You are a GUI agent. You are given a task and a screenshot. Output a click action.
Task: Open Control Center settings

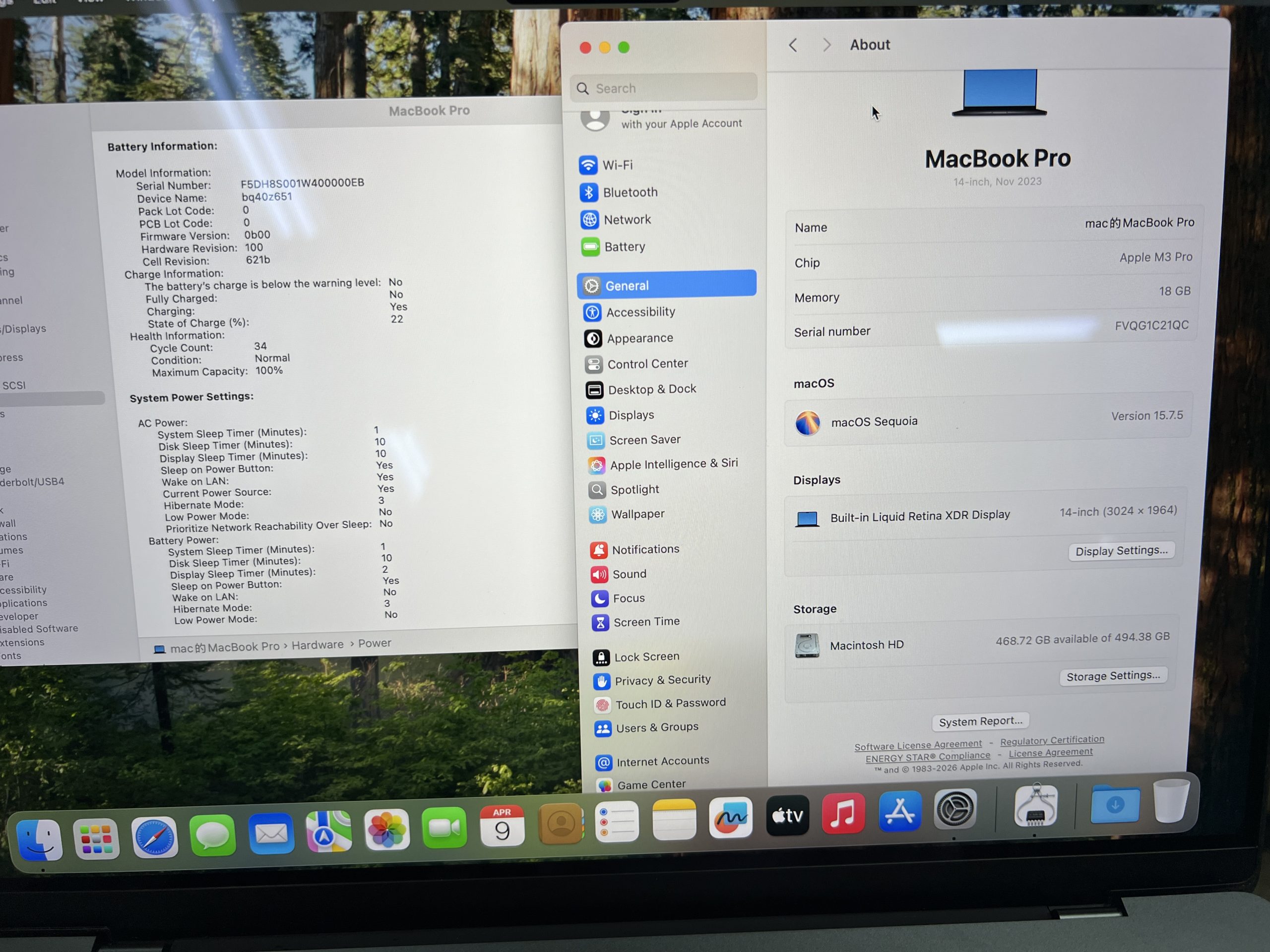pyautogui.click(x=647, y=364)
